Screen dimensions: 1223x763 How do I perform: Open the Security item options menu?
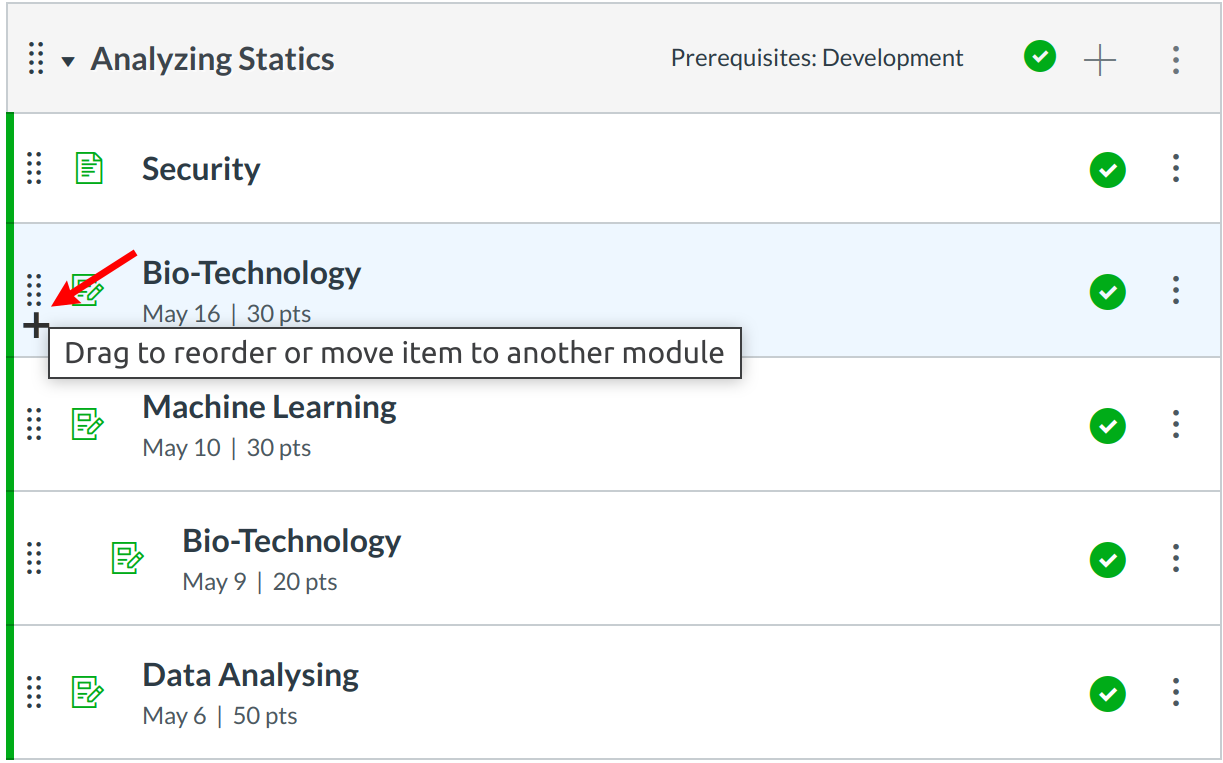(1176, 169)
